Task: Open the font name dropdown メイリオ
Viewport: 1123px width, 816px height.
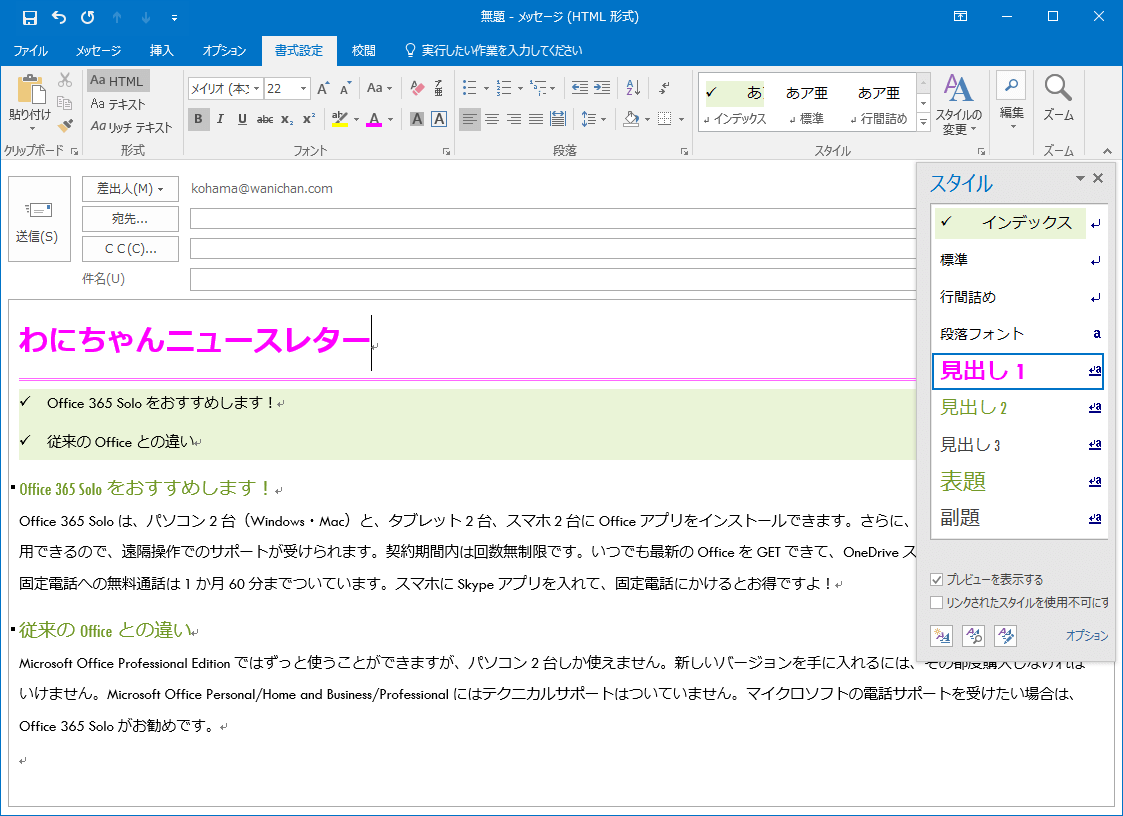Action: [256, 88]
